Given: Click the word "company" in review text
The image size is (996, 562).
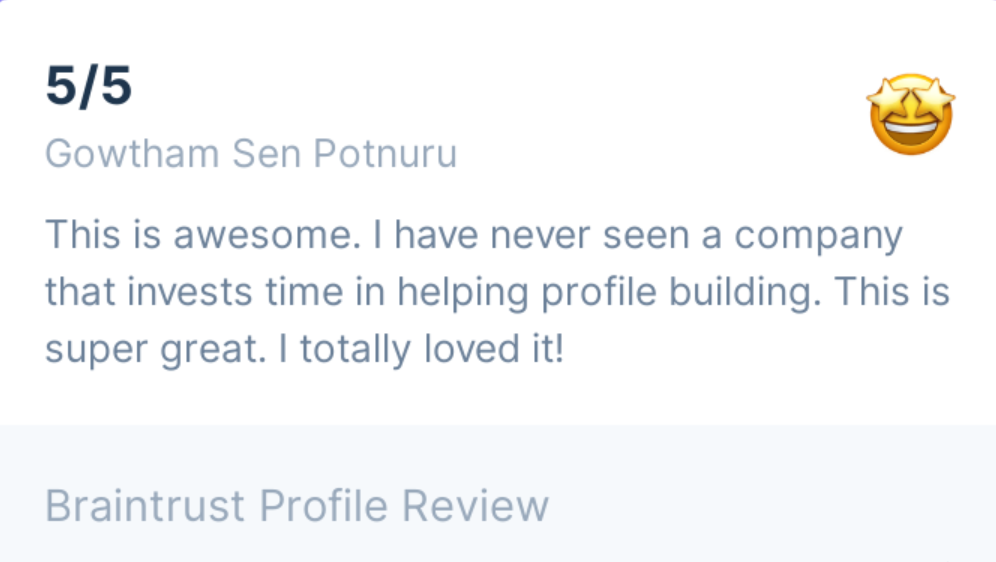Looking at the screenshot, I should 818,236.
